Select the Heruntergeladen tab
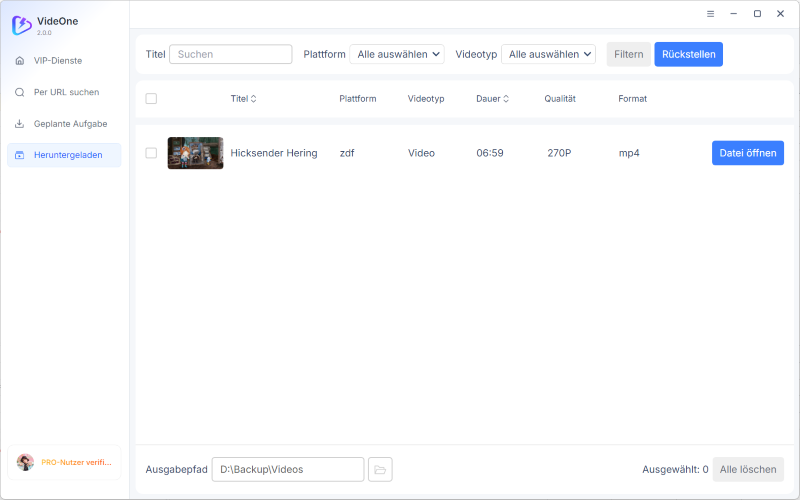 pyautogui.click(x=64, y=155)
